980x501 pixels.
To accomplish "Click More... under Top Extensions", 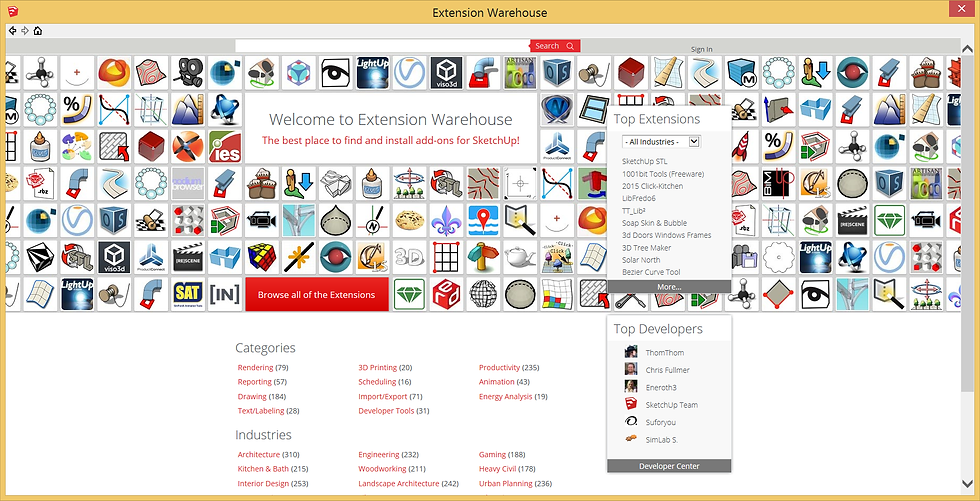I will pyautogui.click(x=669, y=287).
